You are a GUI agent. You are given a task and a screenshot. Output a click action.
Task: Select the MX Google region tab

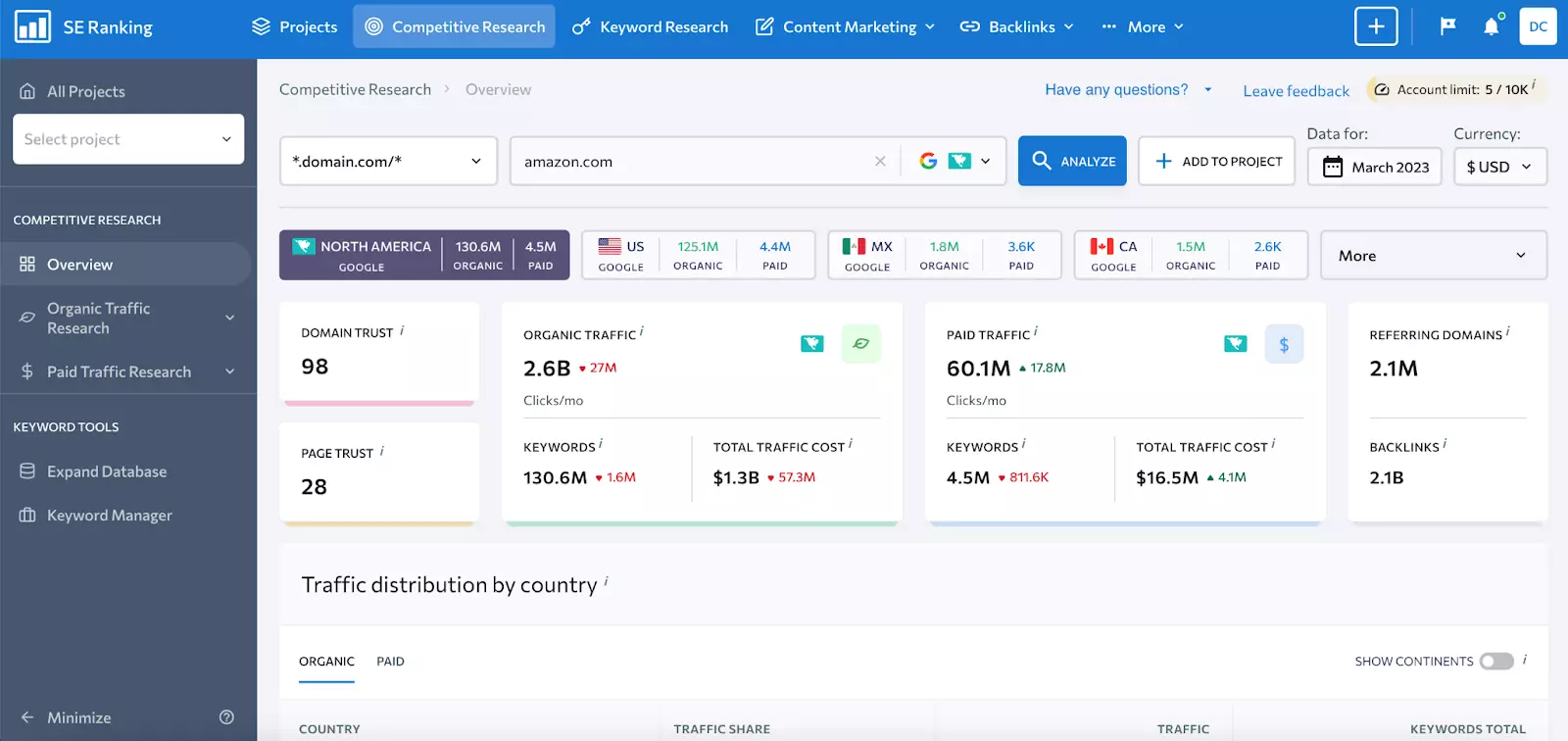tap(945, 255)
